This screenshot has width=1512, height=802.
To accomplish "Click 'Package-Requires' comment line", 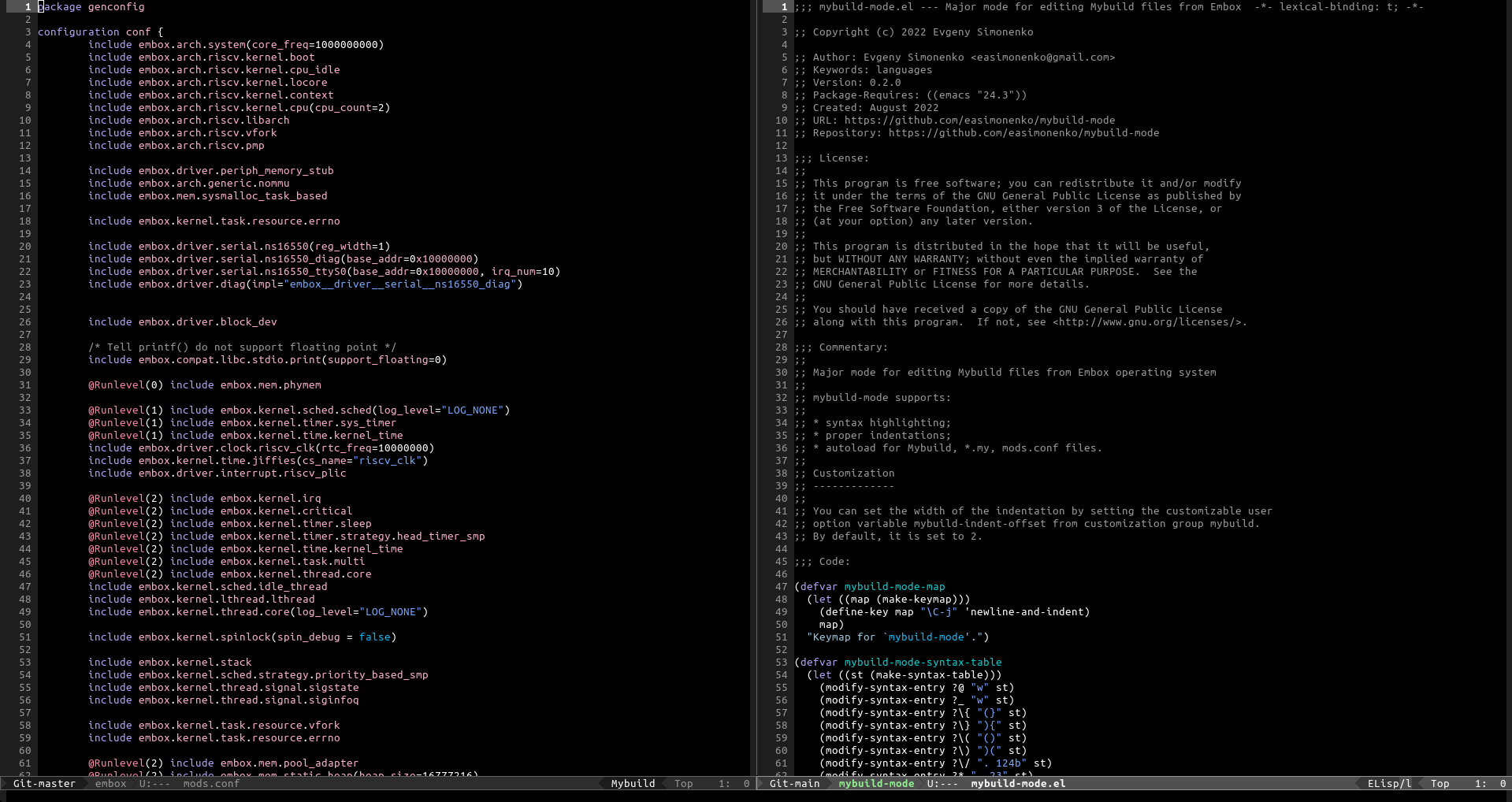I will 911,95.
